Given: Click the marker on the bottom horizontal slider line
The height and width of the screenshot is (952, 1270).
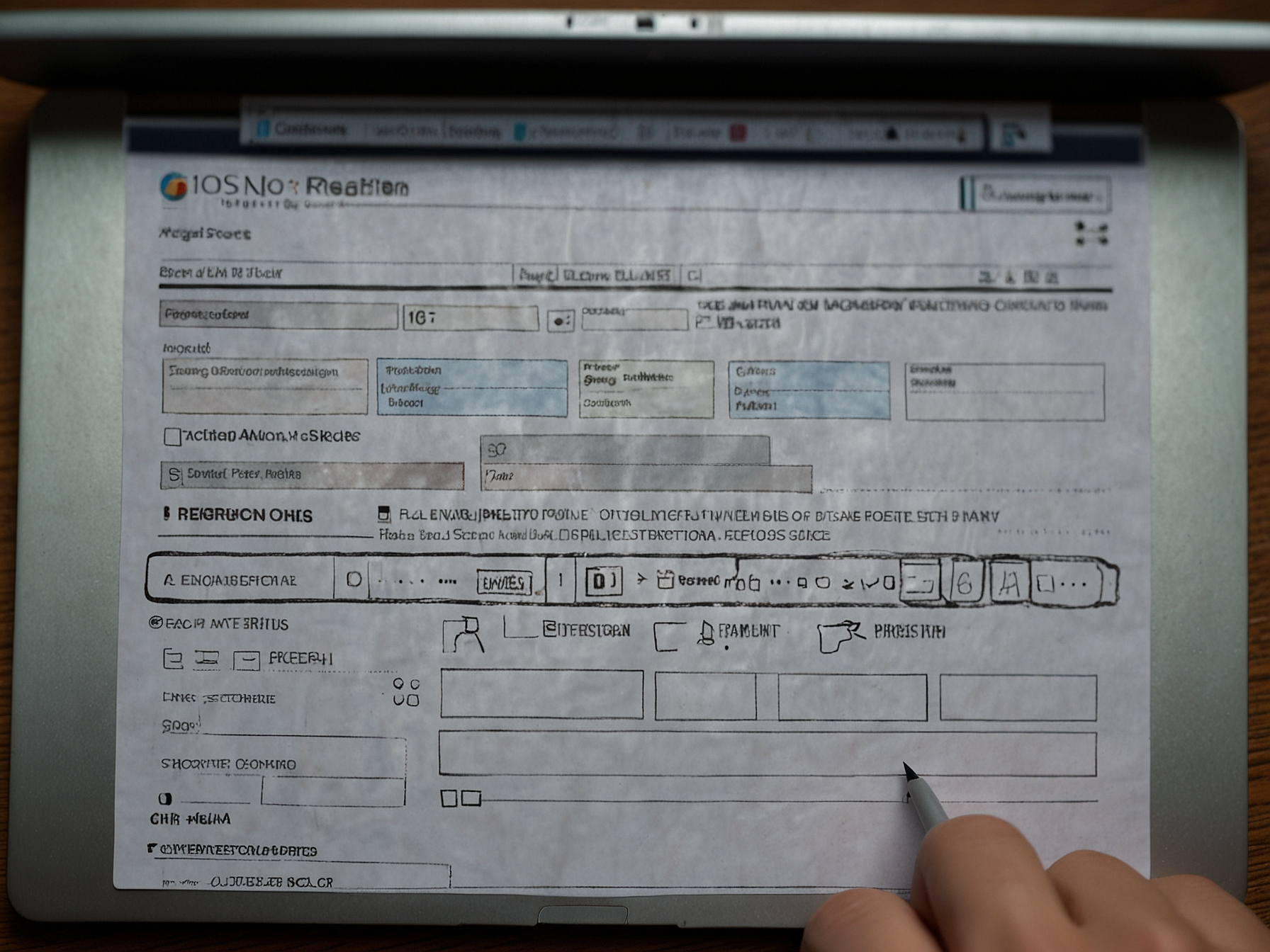Looking at the screenshot, I should click(906, 798).
